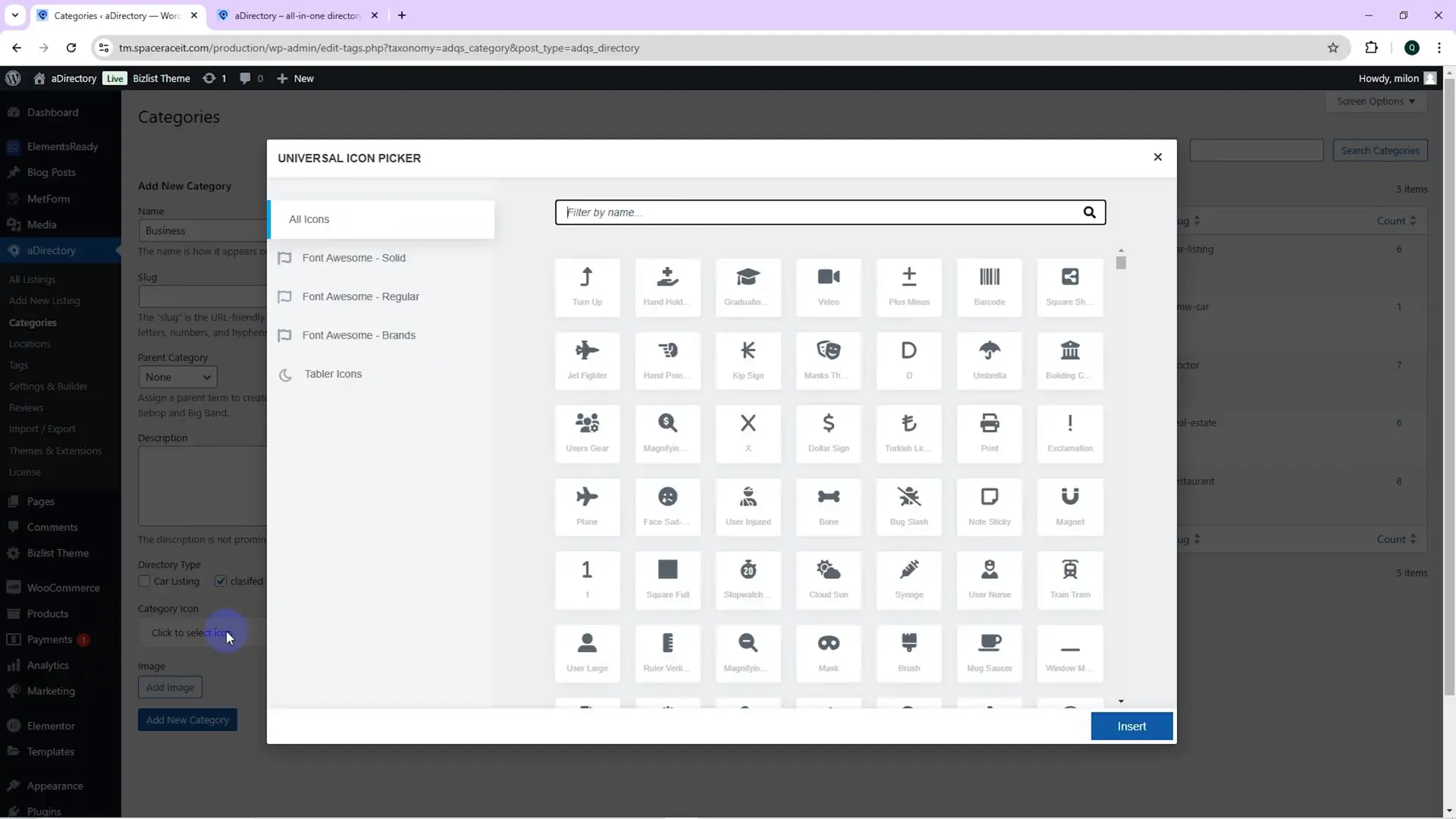Select the Users Gear icon

click(587, 434)
